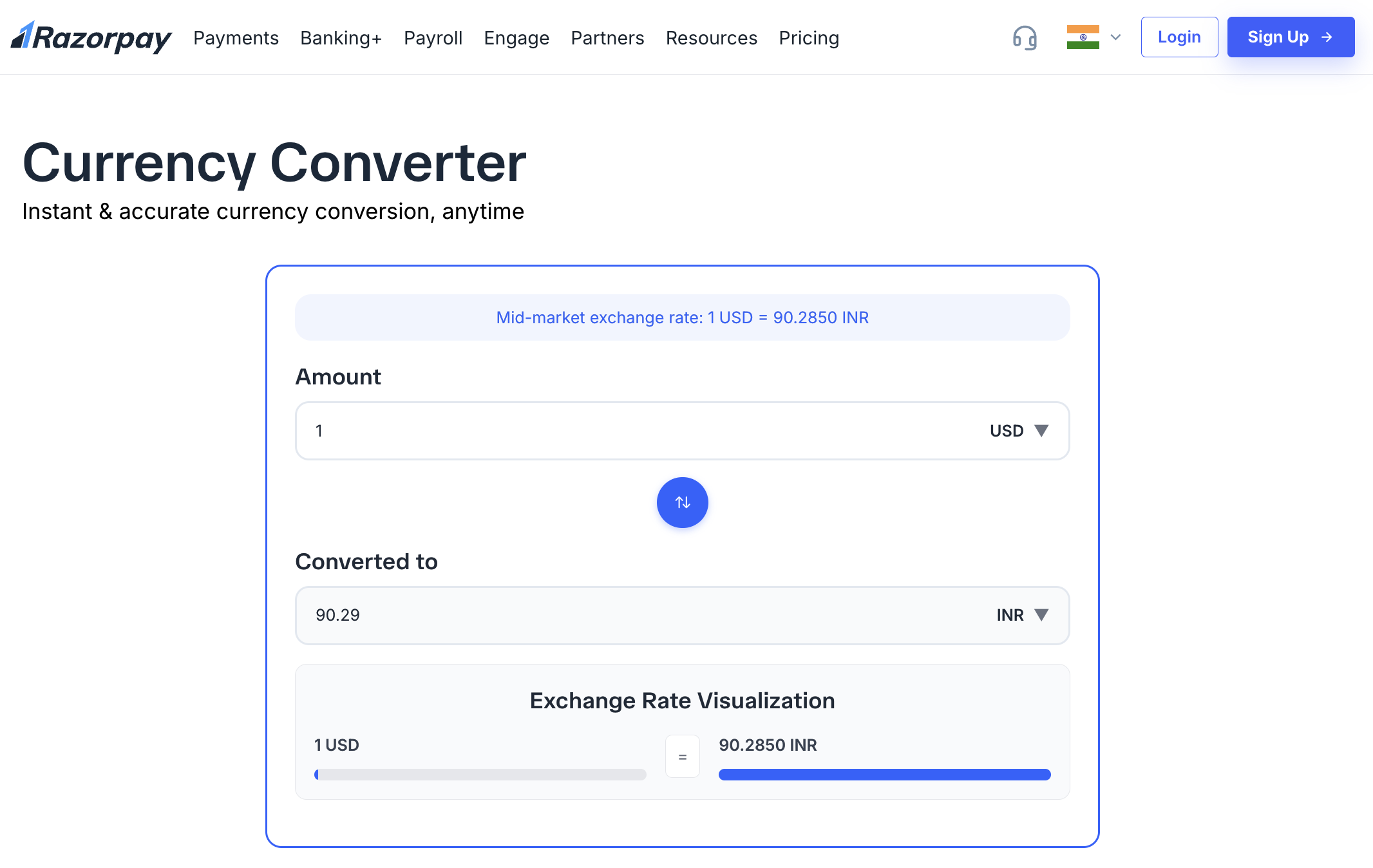The image size is (1373, 868).
Task: Click the India flag icon
Action: click(x=1083, y=37)
